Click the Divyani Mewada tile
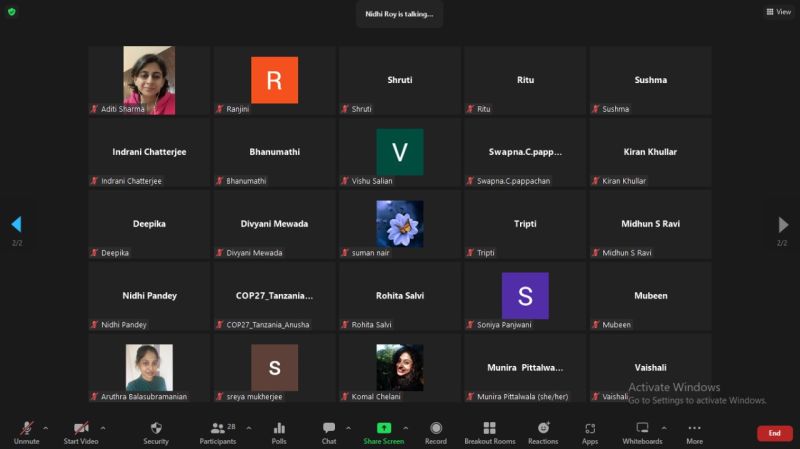This screenshot has width=800, height=449. tap(274, 224)
